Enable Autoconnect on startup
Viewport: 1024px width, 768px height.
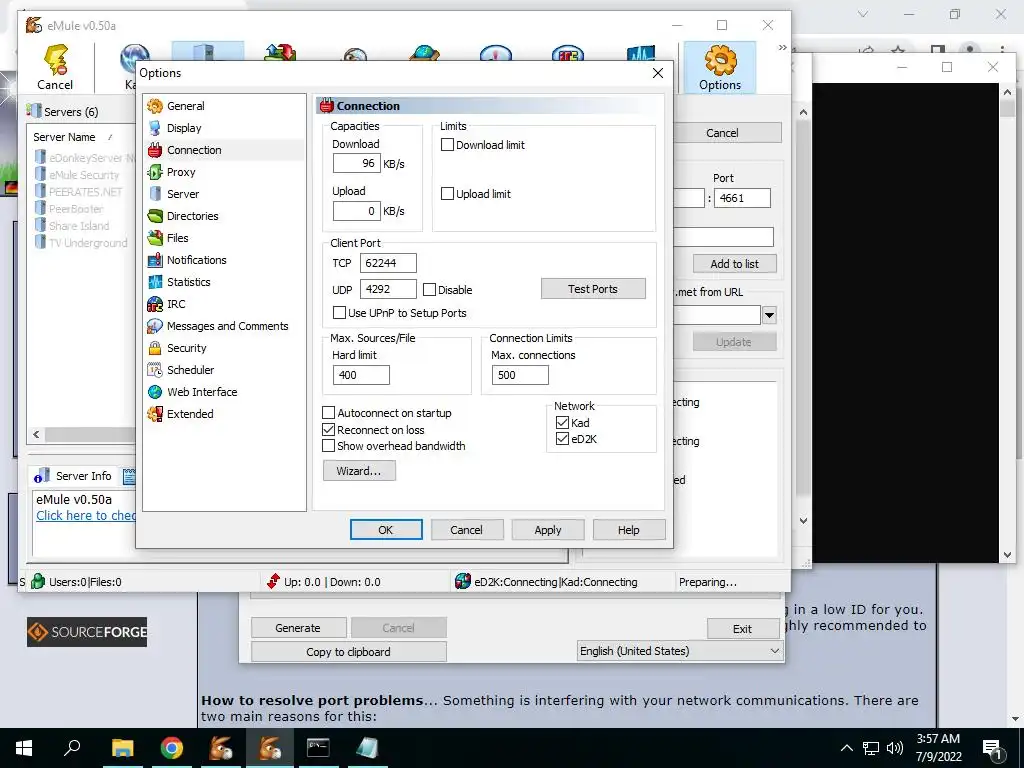click(x=328, y=413)
